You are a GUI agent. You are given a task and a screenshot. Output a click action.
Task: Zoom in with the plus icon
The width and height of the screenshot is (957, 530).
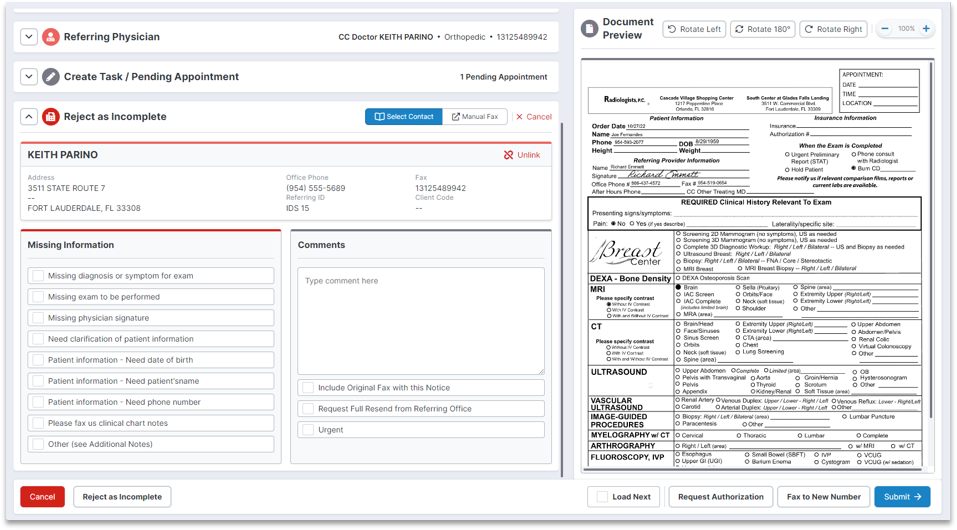point(926,29)
